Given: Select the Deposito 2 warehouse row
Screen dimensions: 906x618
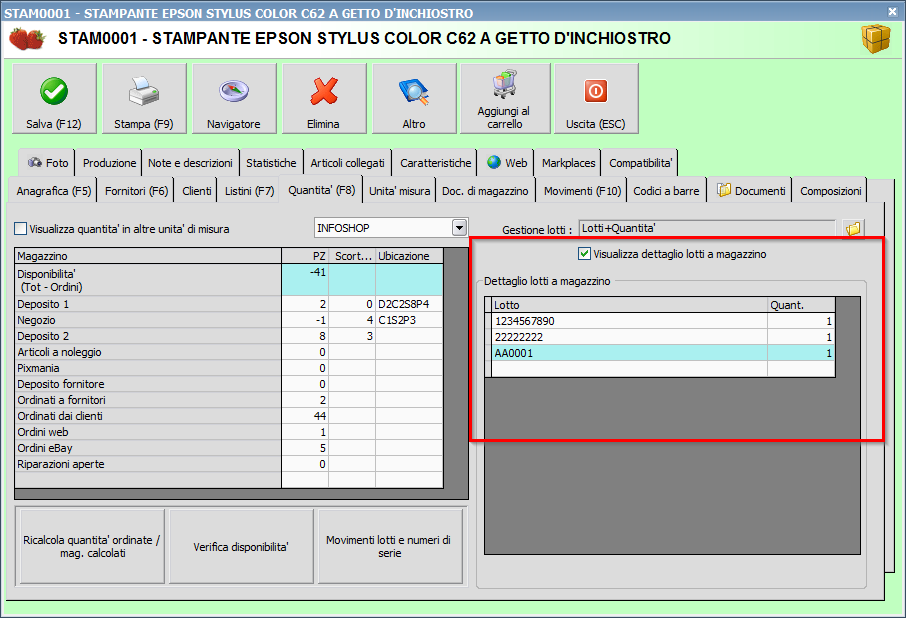Looking at the screenshot, I should click(x=229, y=336).
